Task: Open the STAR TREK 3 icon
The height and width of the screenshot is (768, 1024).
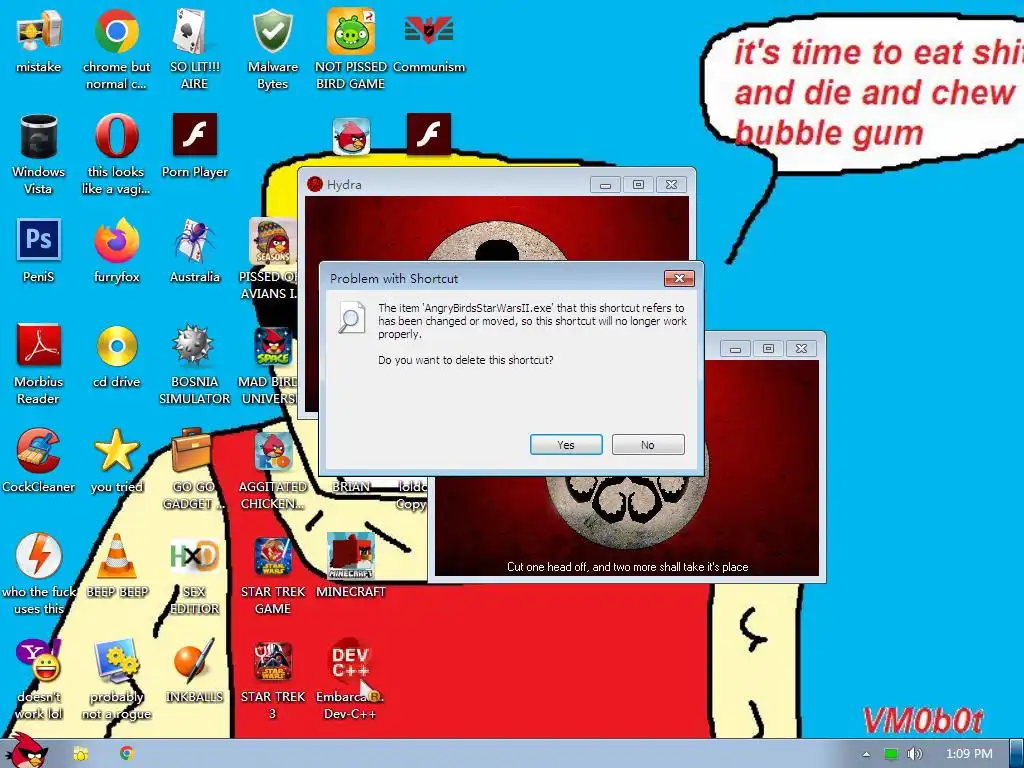Action: point(272,679)
